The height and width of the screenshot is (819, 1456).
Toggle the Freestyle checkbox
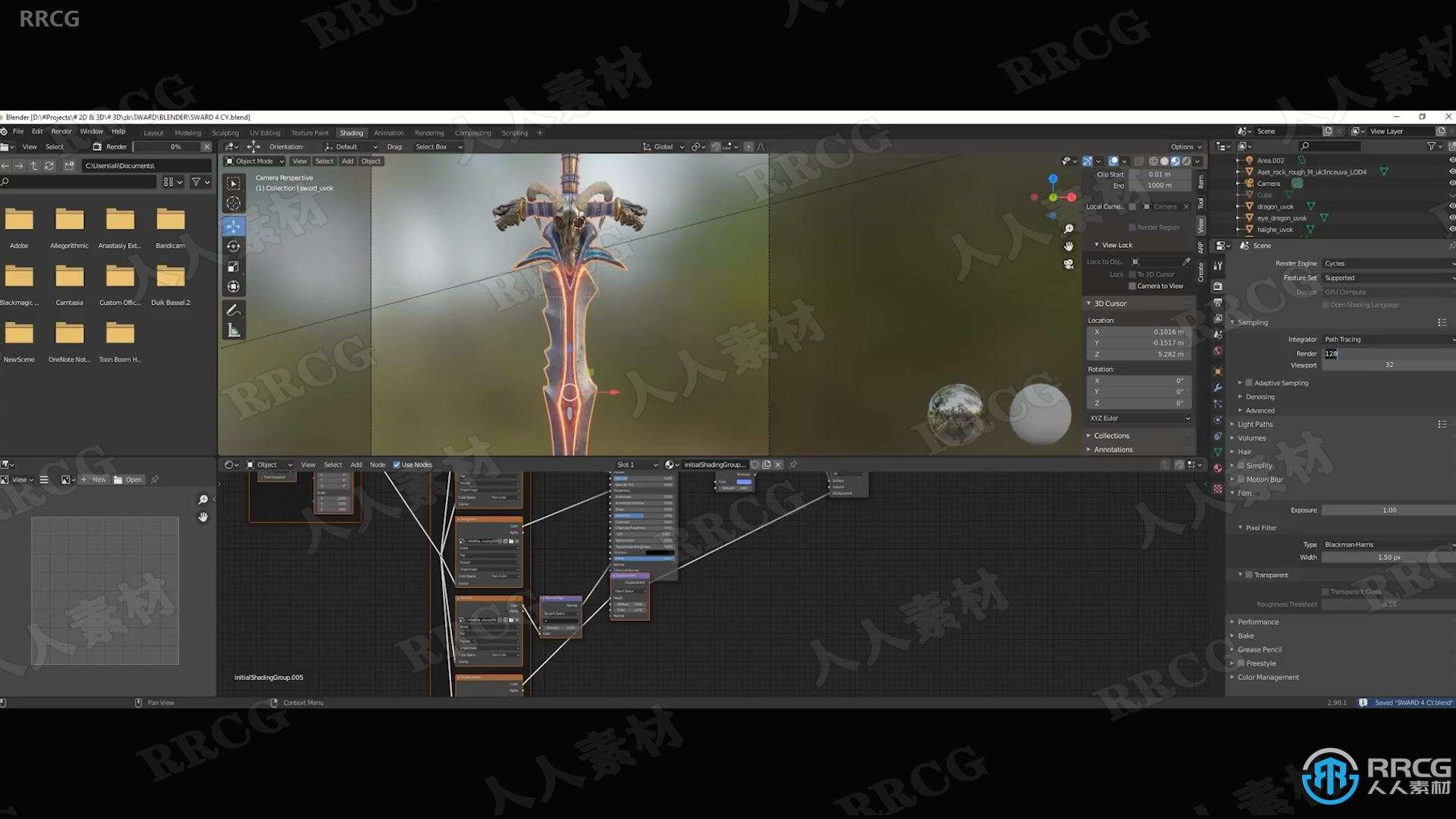pyautogui.click(x=1241, y=664)
